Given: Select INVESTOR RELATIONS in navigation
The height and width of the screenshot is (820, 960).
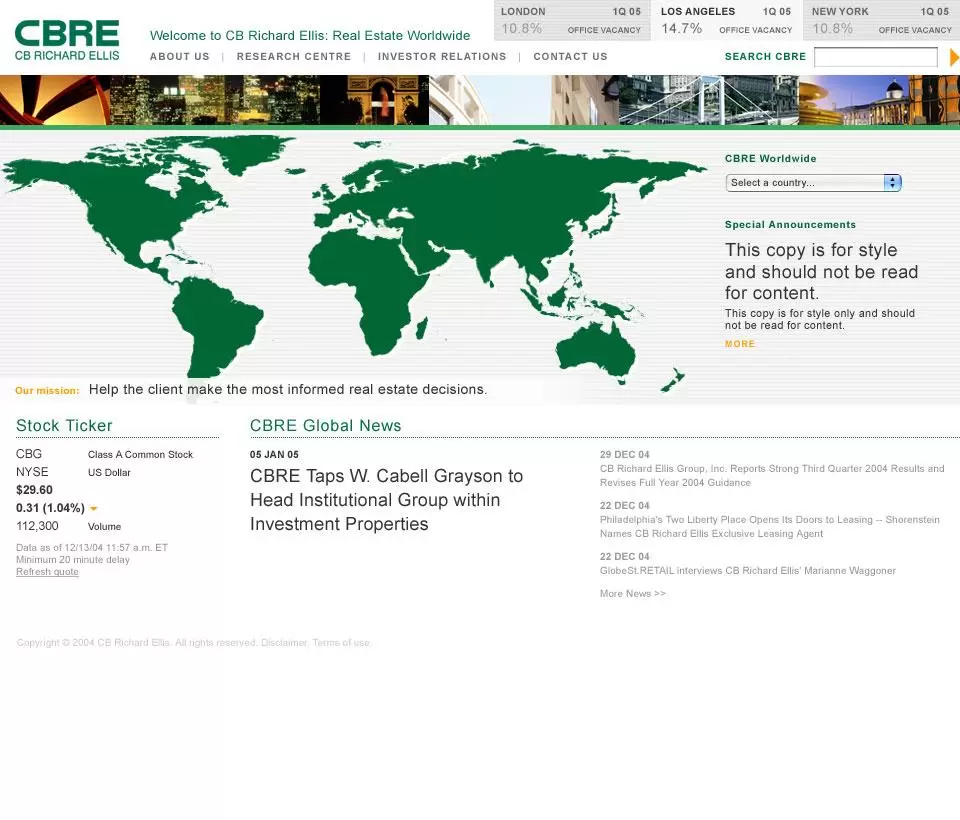Looking at the screenshot, I should click(442, 57).
